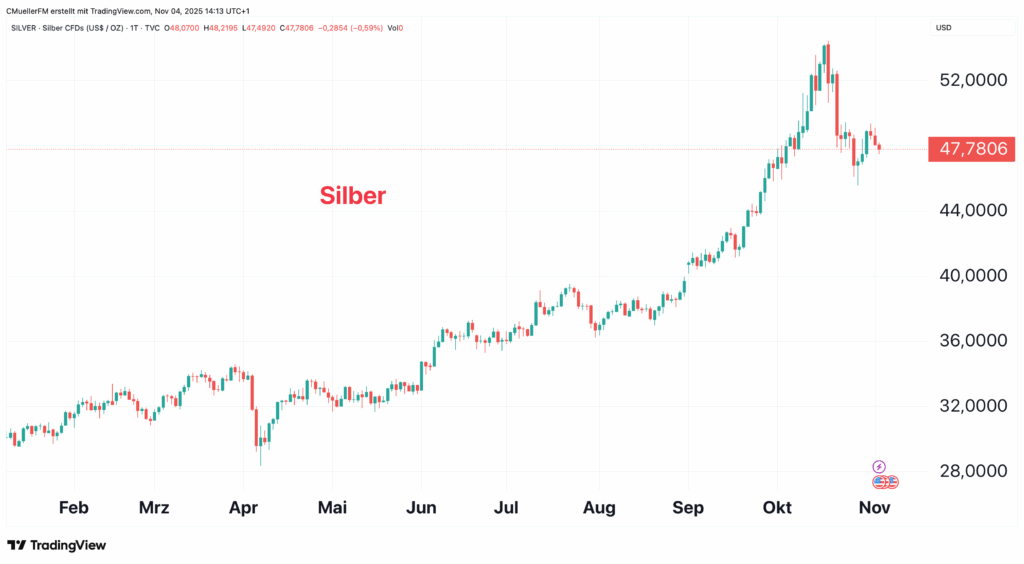
Task: Click the red 47,7806 current price label
Action: (x=970, y=150)
